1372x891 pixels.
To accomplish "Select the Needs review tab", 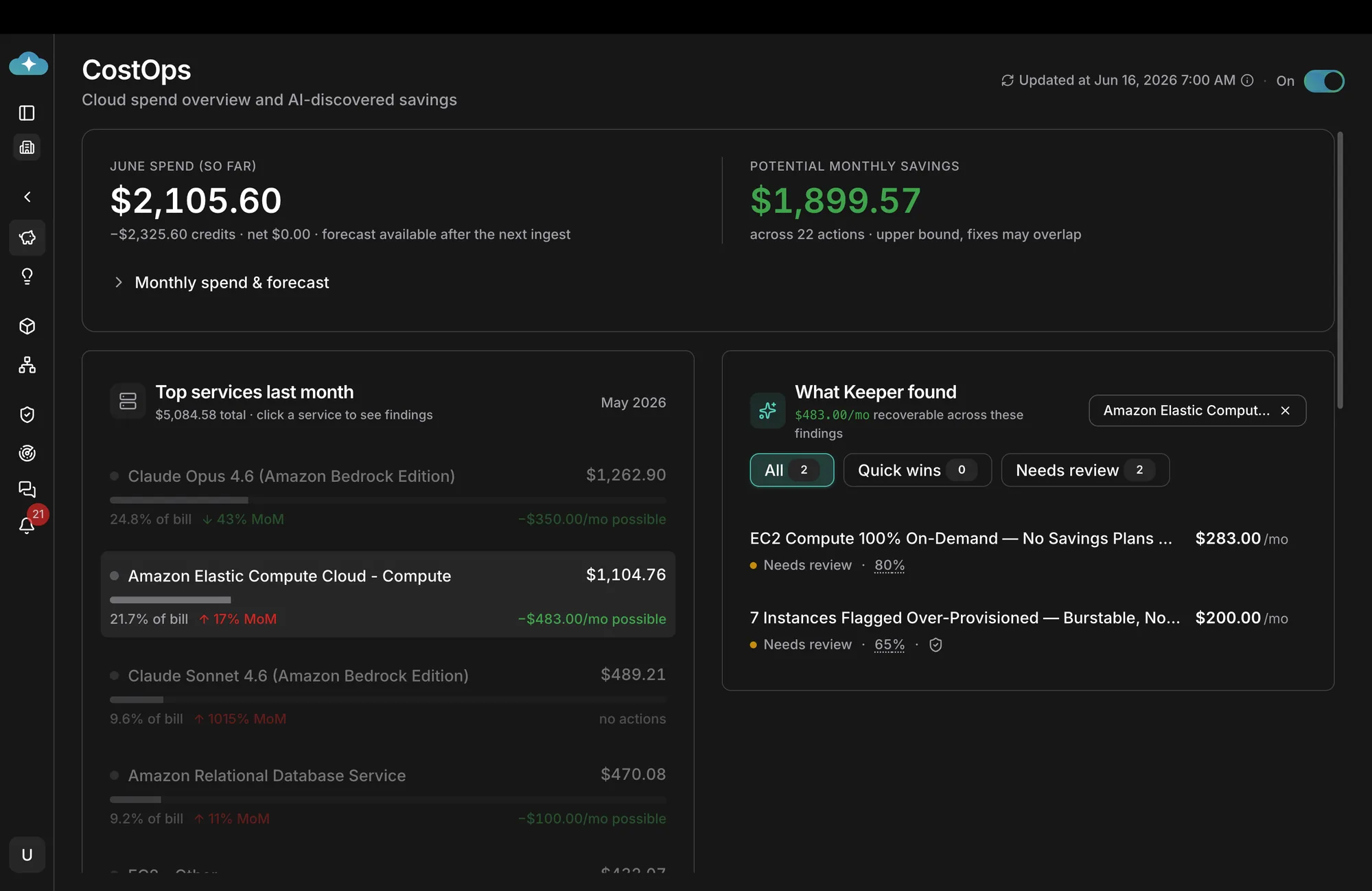I will pyautogui.click(x=1084, y=470).
